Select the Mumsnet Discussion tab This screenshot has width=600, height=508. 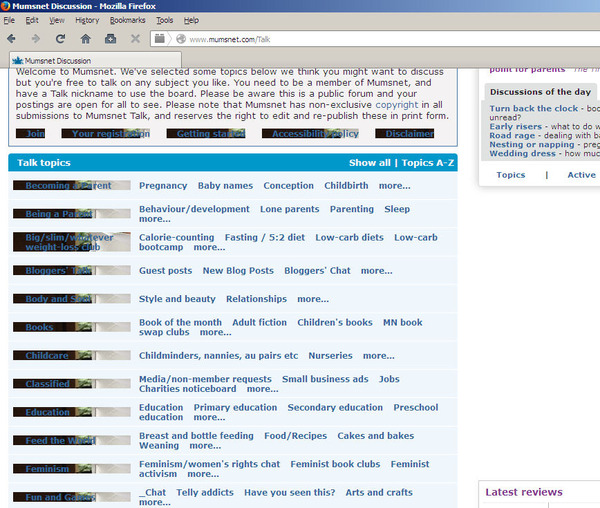95,60
